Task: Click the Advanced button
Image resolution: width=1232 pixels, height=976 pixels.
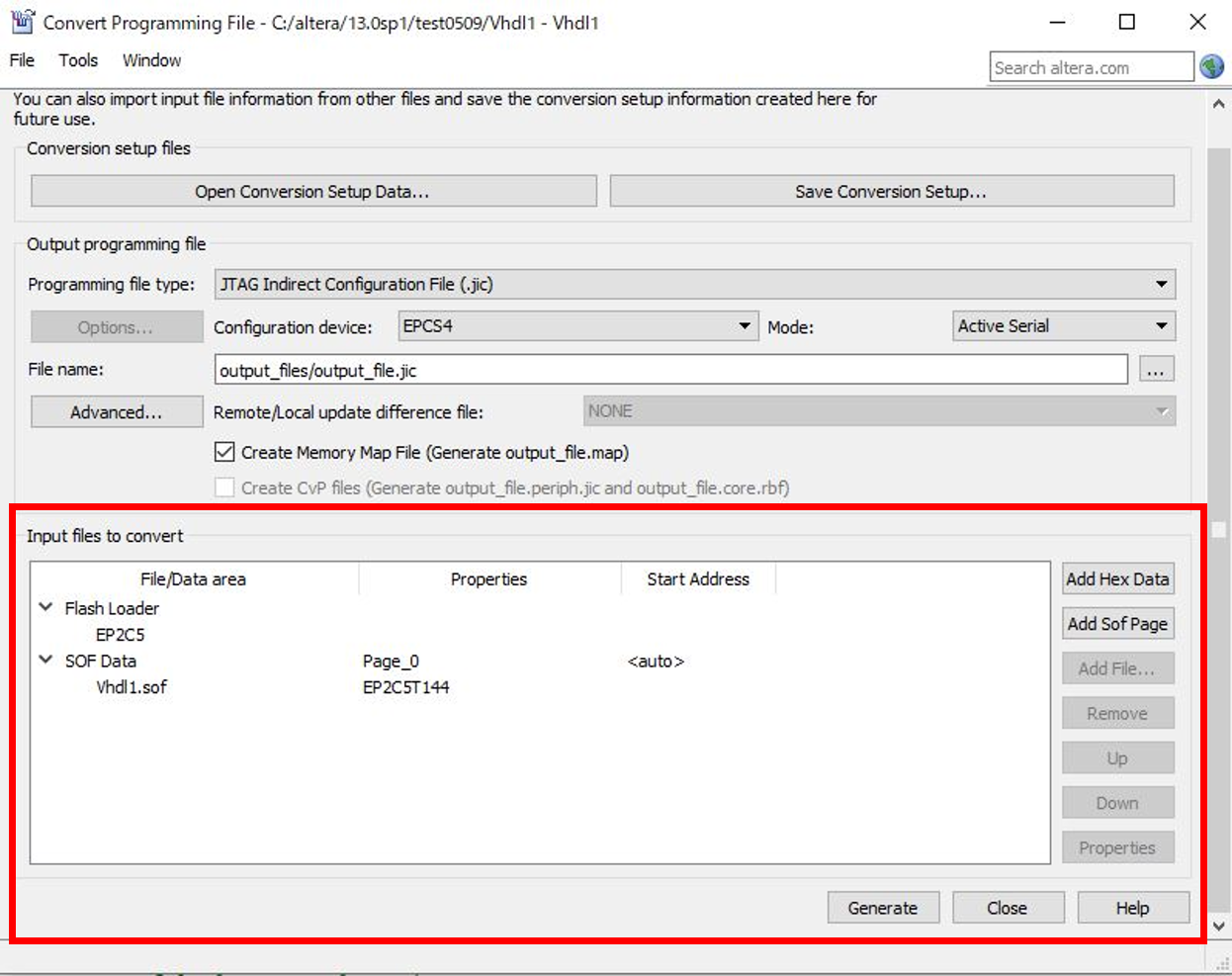Action: (117, 412)
